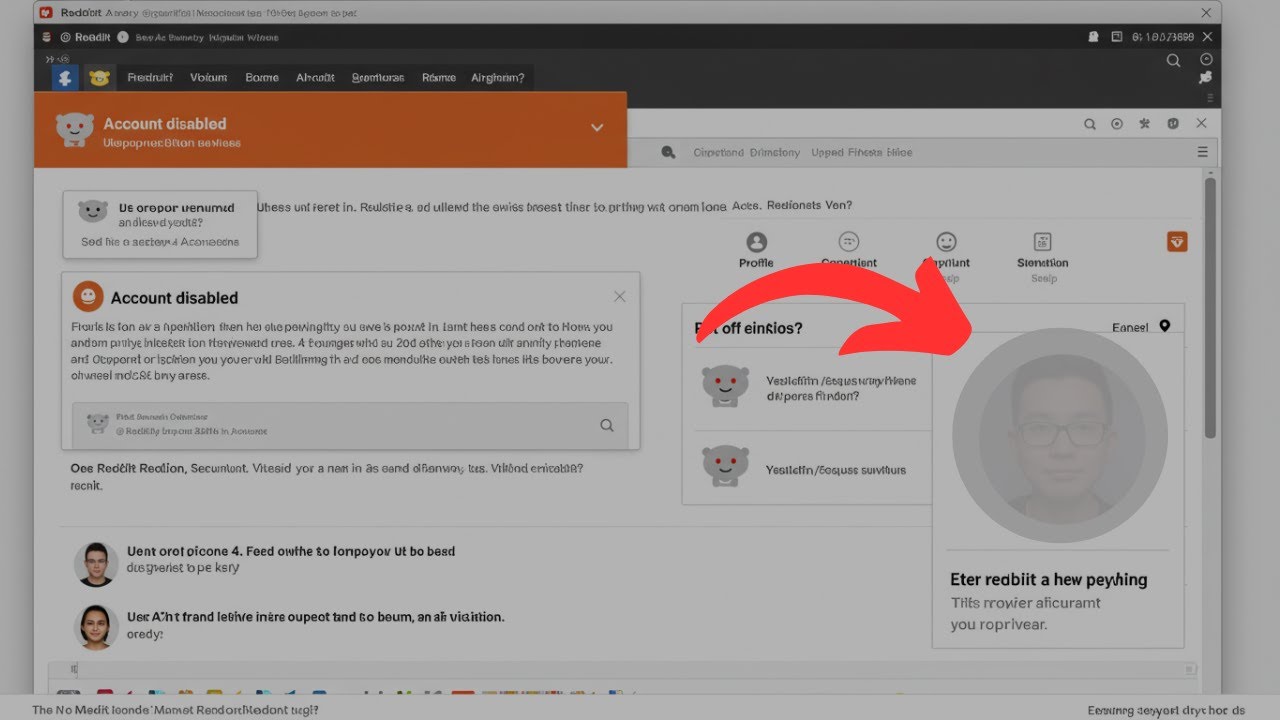Click the circle-dot icon in the white toolbar
The image size is (1280, 720).
tap(1117, 124)
